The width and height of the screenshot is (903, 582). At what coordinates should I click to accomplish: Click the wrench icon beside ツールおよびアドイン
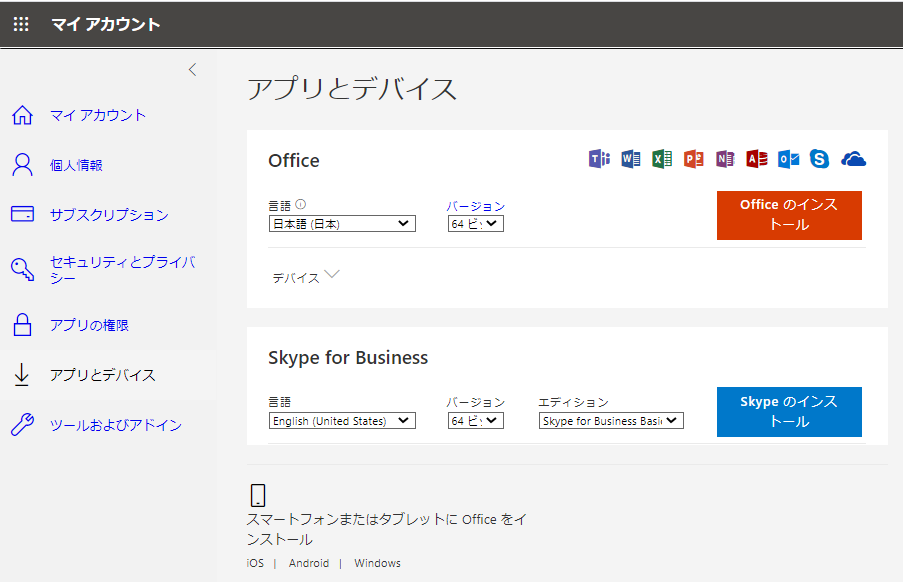tap(22, 424)
